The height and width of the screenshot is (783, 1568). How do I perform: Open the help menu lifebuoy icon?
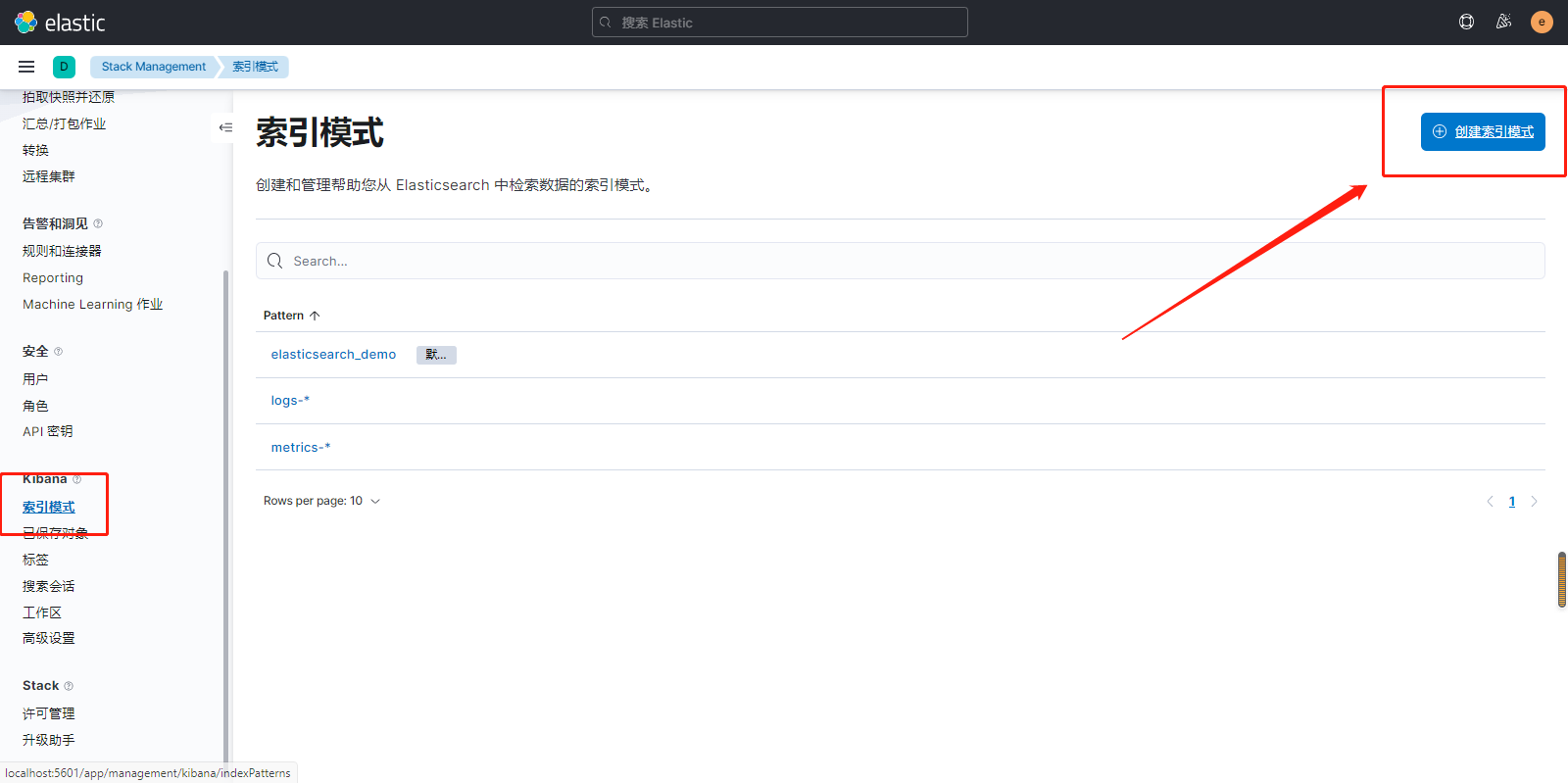pyautogui.click(x=1466, y=22)
